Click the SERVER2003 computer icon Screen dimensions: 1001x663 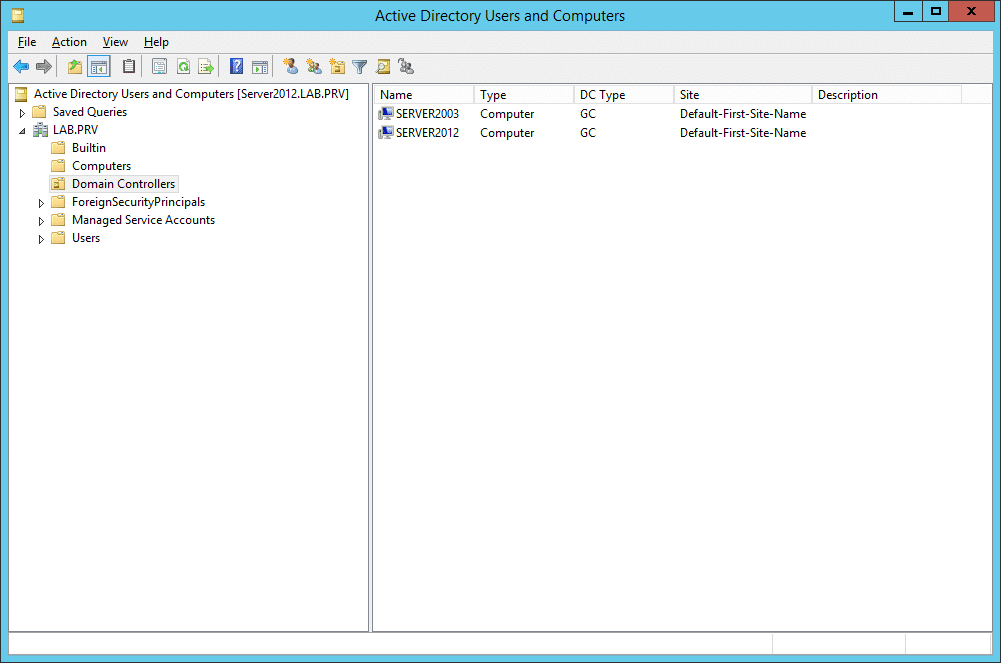click(386, 114)
